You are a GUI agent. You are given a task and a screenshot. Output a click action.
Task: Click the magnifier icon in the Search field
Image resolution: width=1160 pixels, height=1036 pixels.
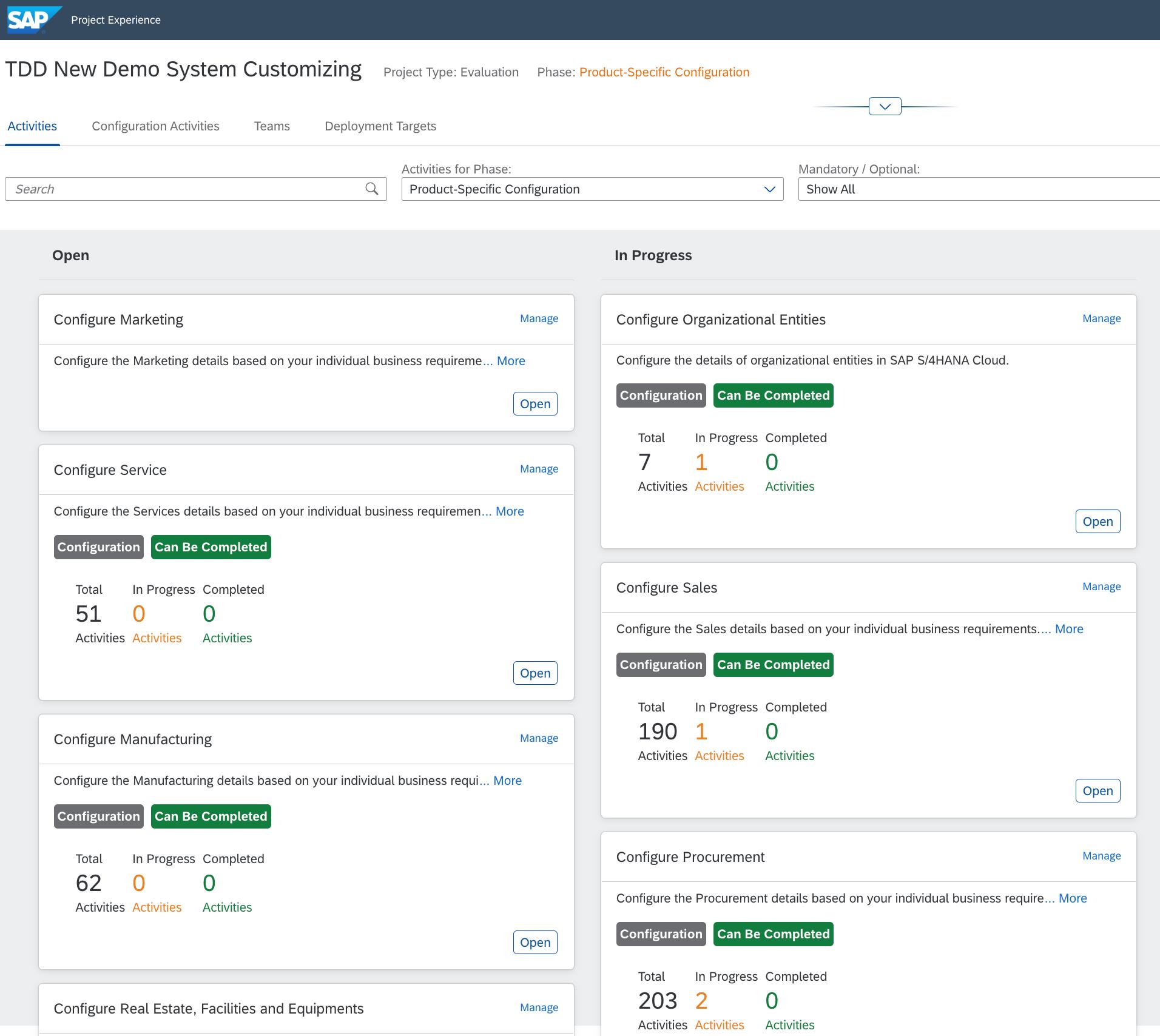click(372, 189)
